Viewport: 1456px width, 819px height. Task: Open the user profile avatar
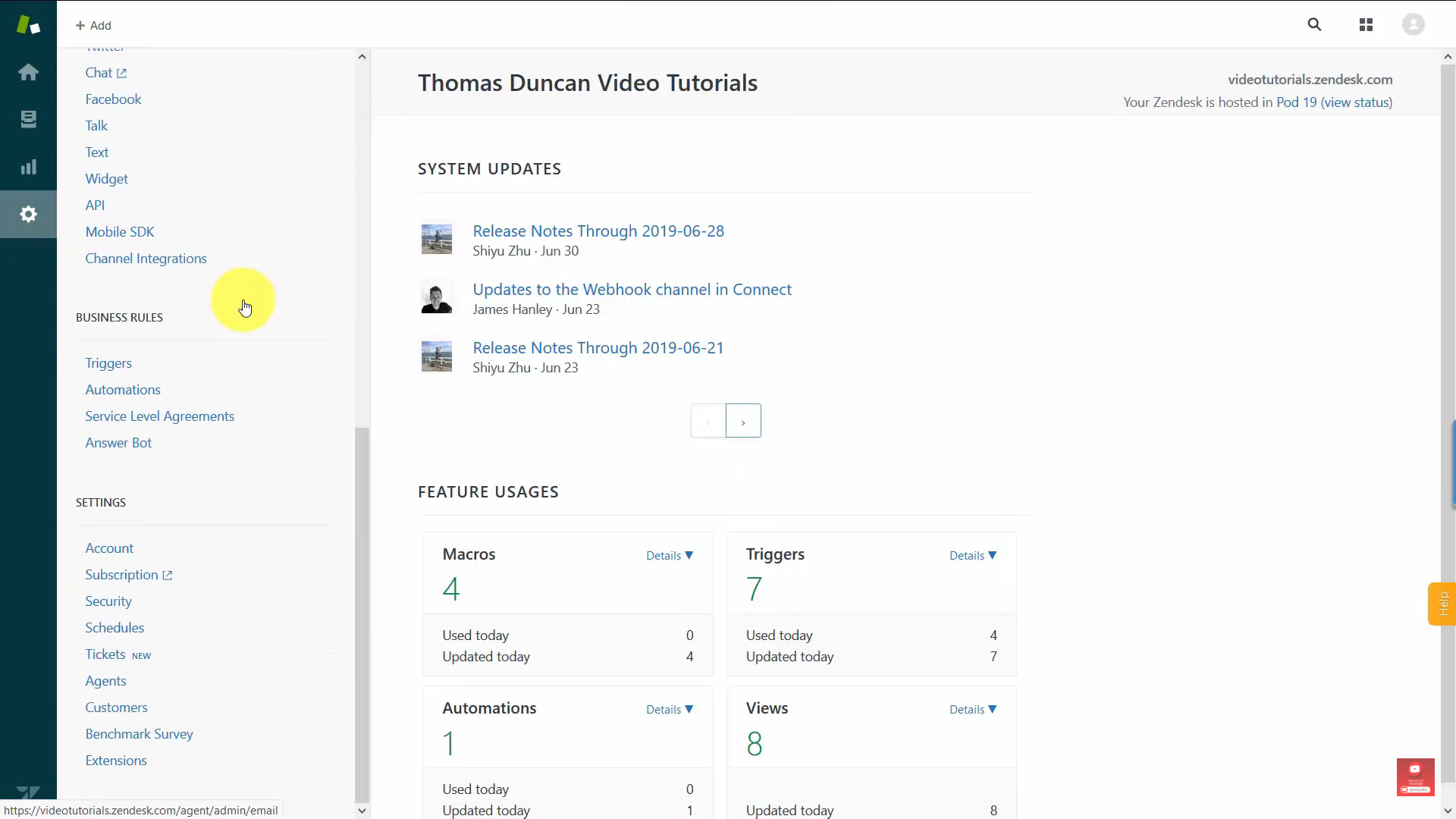(1413, 24)
